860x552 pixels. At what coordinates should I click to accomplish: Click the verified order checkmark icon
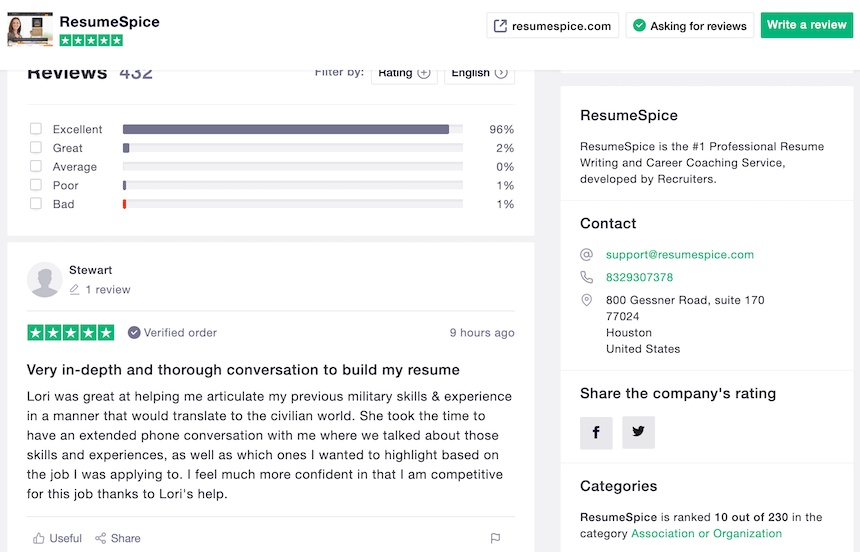134,333
